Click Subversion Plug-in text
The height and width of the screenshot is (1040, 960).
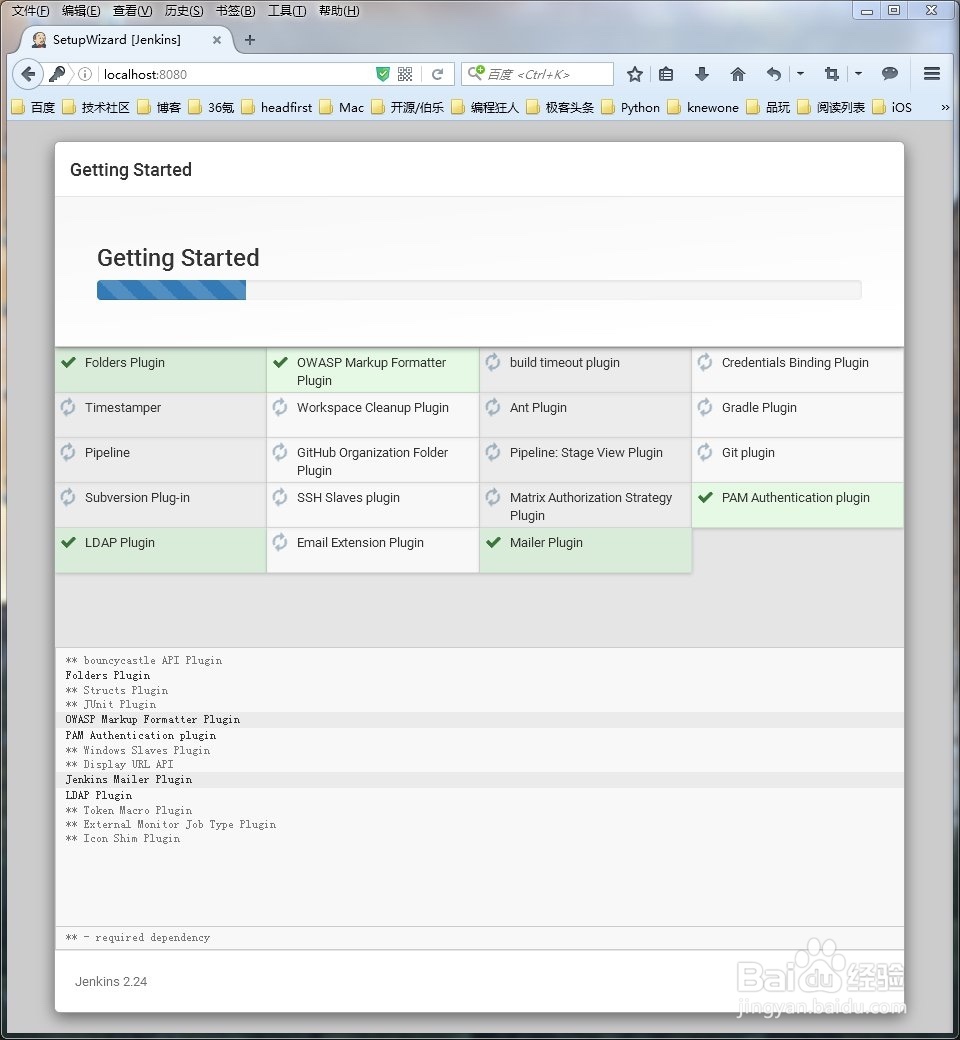(x=137, y=497)
